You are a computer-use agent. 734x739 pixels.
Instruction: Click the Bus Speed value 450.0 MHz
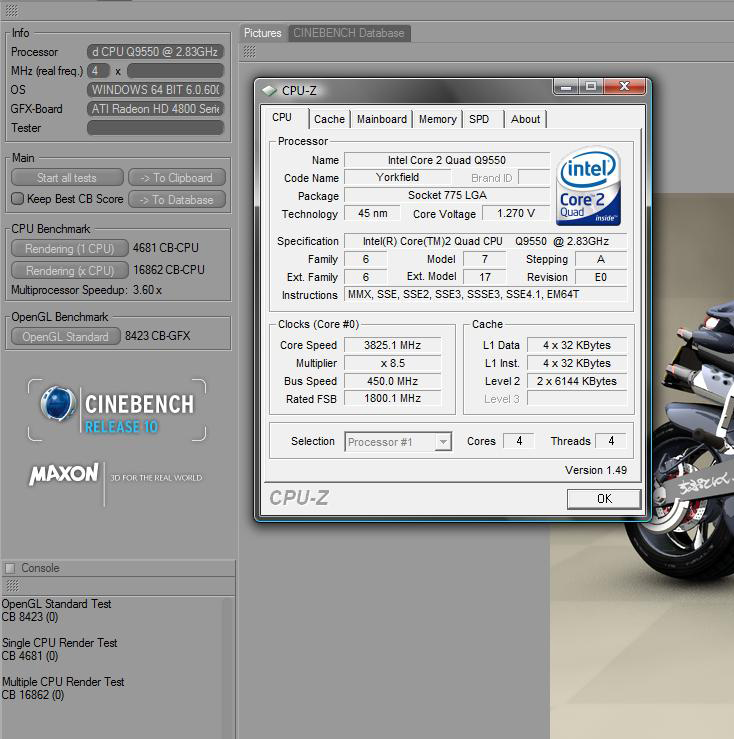tap(392, 381)
